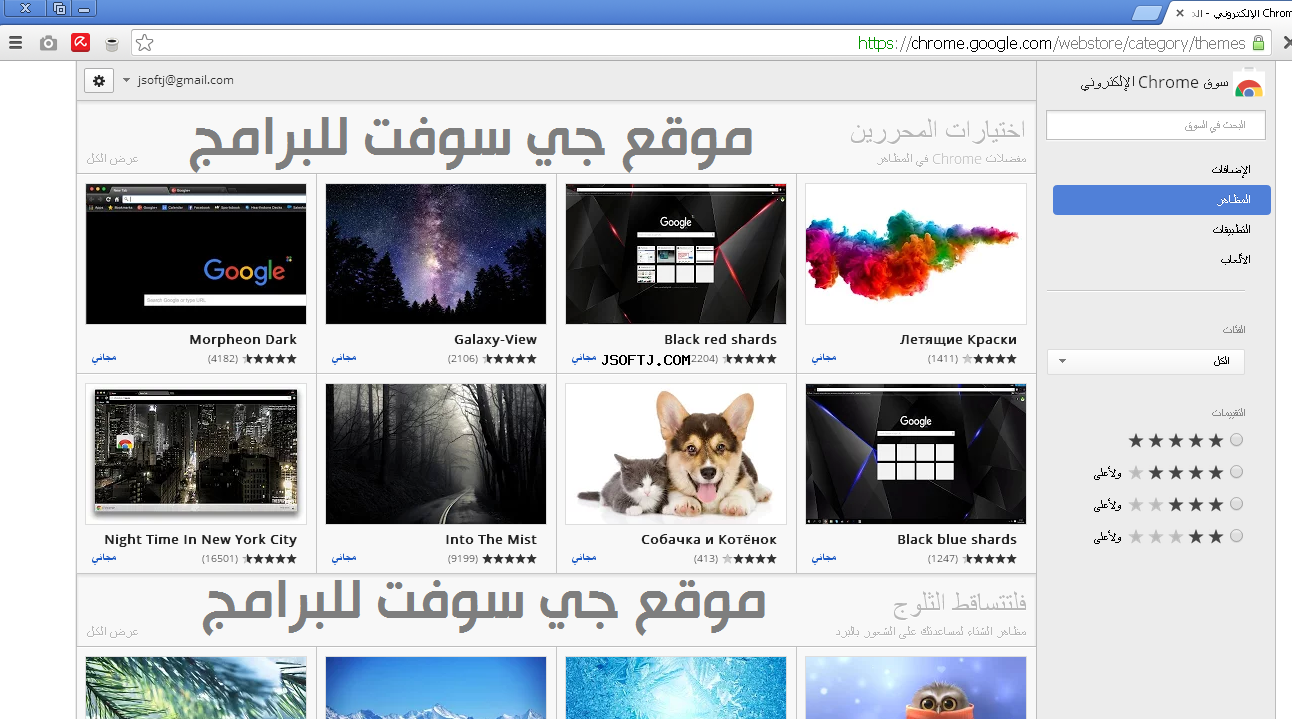The width and height of the screenshot is (1292, 719).
Task: Click the camera screenshot extension icon
Action: click(48, 43)
